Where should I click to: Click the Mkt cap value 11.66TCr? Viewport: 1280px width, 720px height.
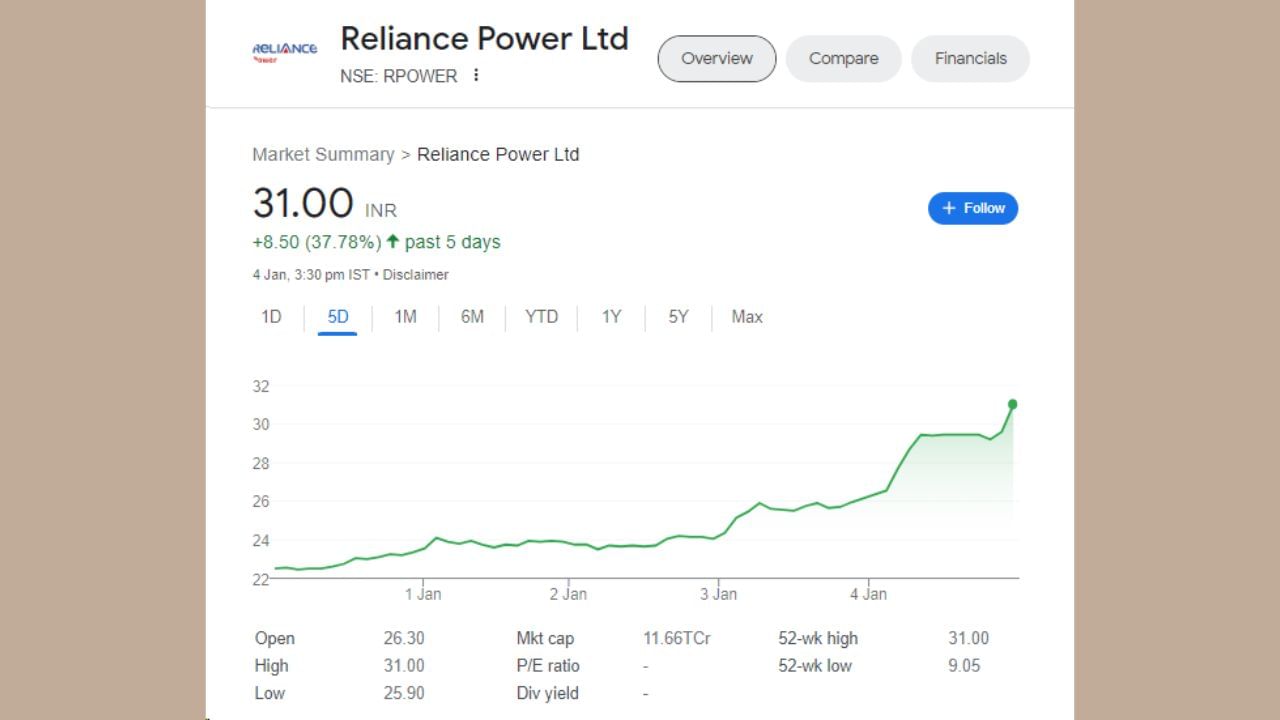677,638
